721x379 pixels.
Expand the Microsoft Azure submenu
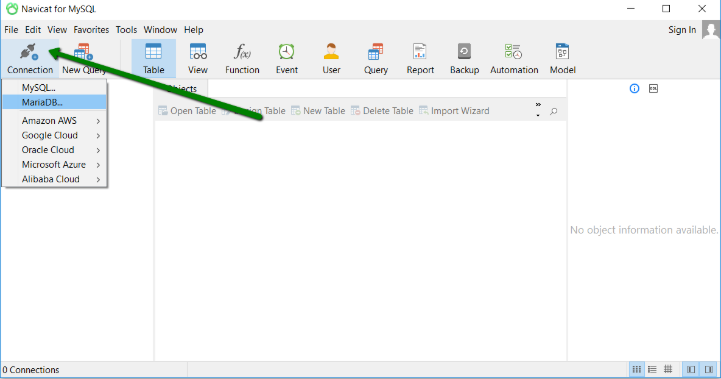(55, 164)
